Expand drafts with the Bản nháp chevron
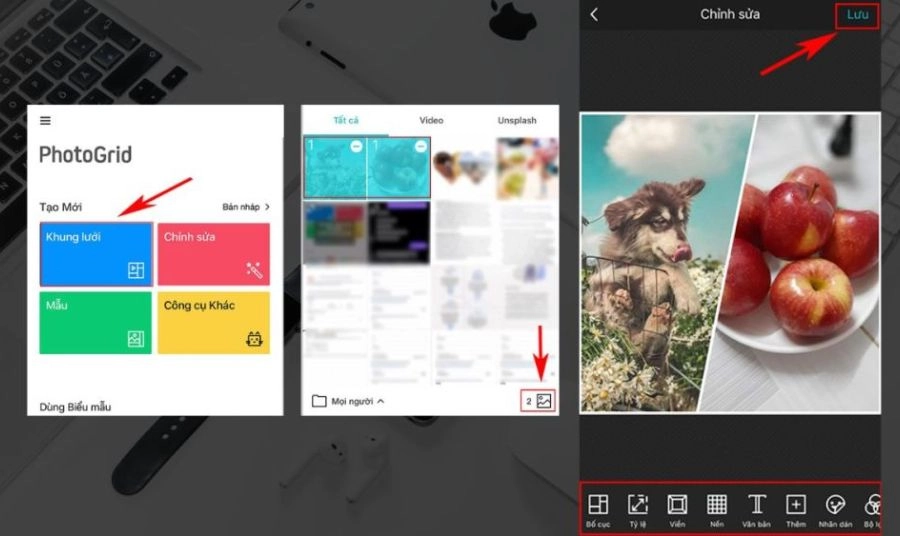The image size is (900, 536). click(267, 207)
